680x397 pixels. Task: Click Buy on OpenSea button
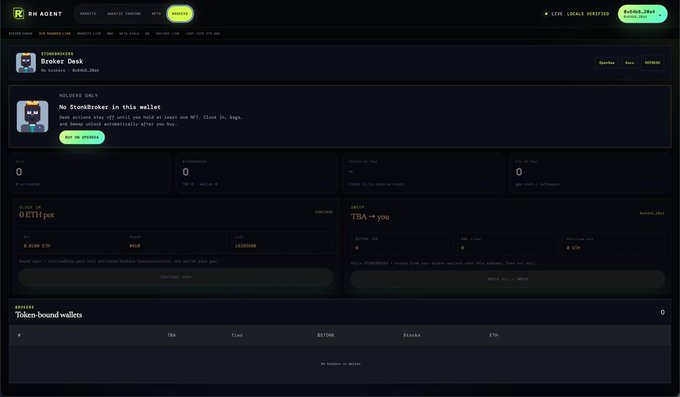click(82, 137)
